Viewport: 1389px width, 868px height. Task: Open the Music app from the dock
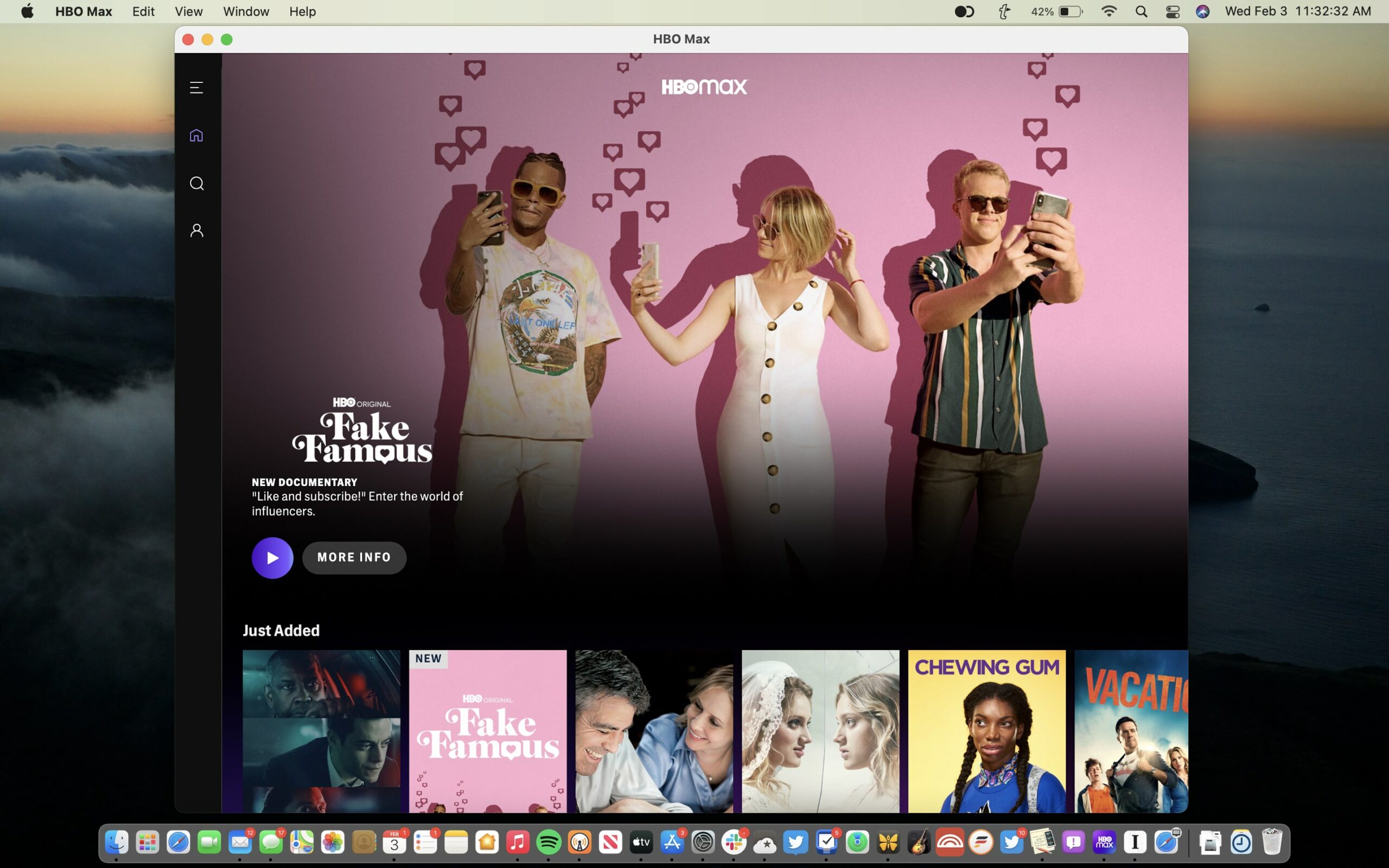pyautogui.click(x=518, y=842)
